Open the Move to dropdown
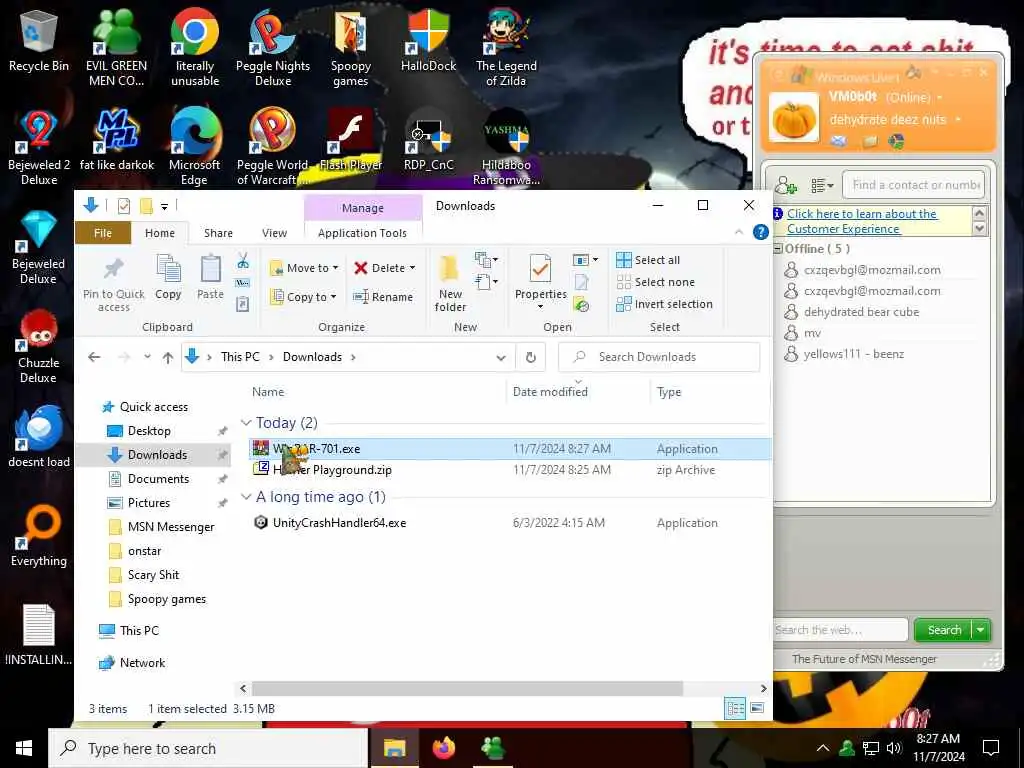This screenshot has width=1024, height=768. pyautogui.click(x=304, y=268)
